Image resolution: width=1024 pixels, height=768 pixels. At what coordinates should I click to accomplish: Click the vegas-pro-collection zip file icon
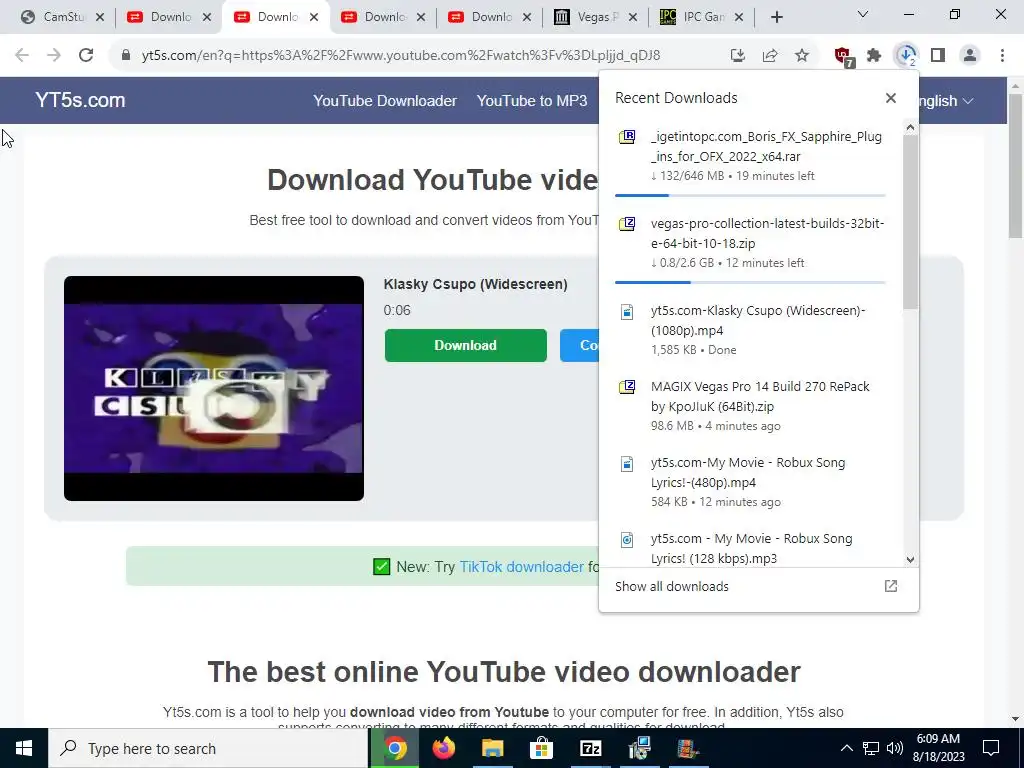[627, 224]
